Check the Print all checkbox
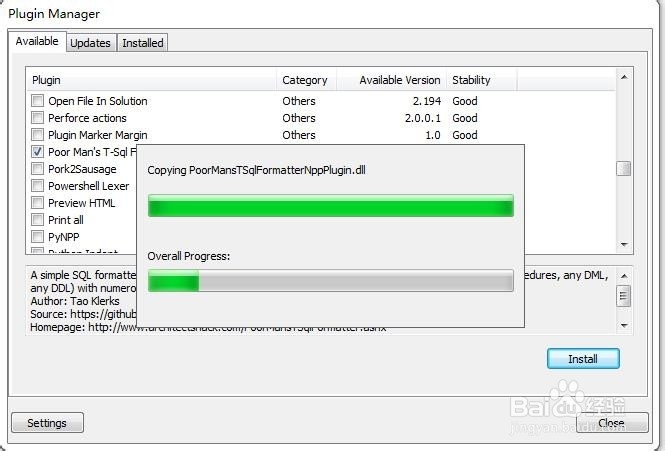The width and height of the screenshot is (665, 451). pyautogui.click(x=37, y=219)
